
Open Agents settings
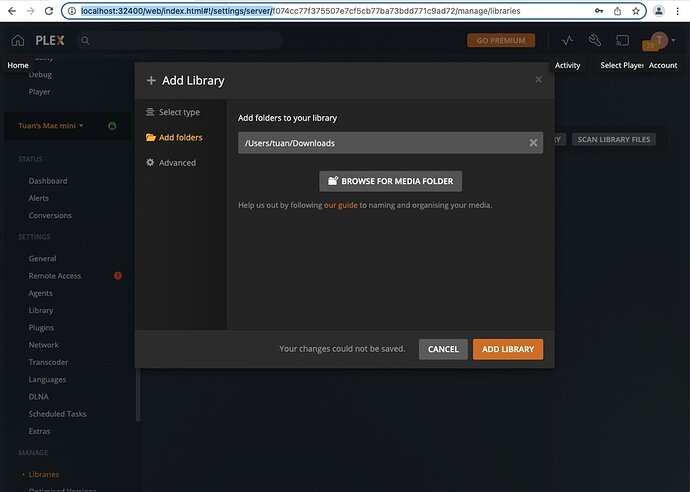click(x=40, y=293)
